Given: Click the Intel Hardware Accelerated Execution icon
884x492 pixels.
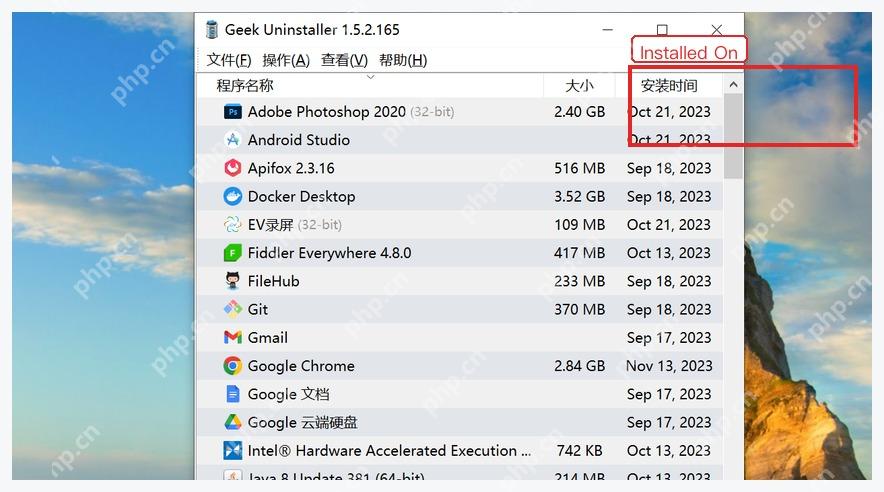Looking at the screenshot, I should [x=233, y=450].
